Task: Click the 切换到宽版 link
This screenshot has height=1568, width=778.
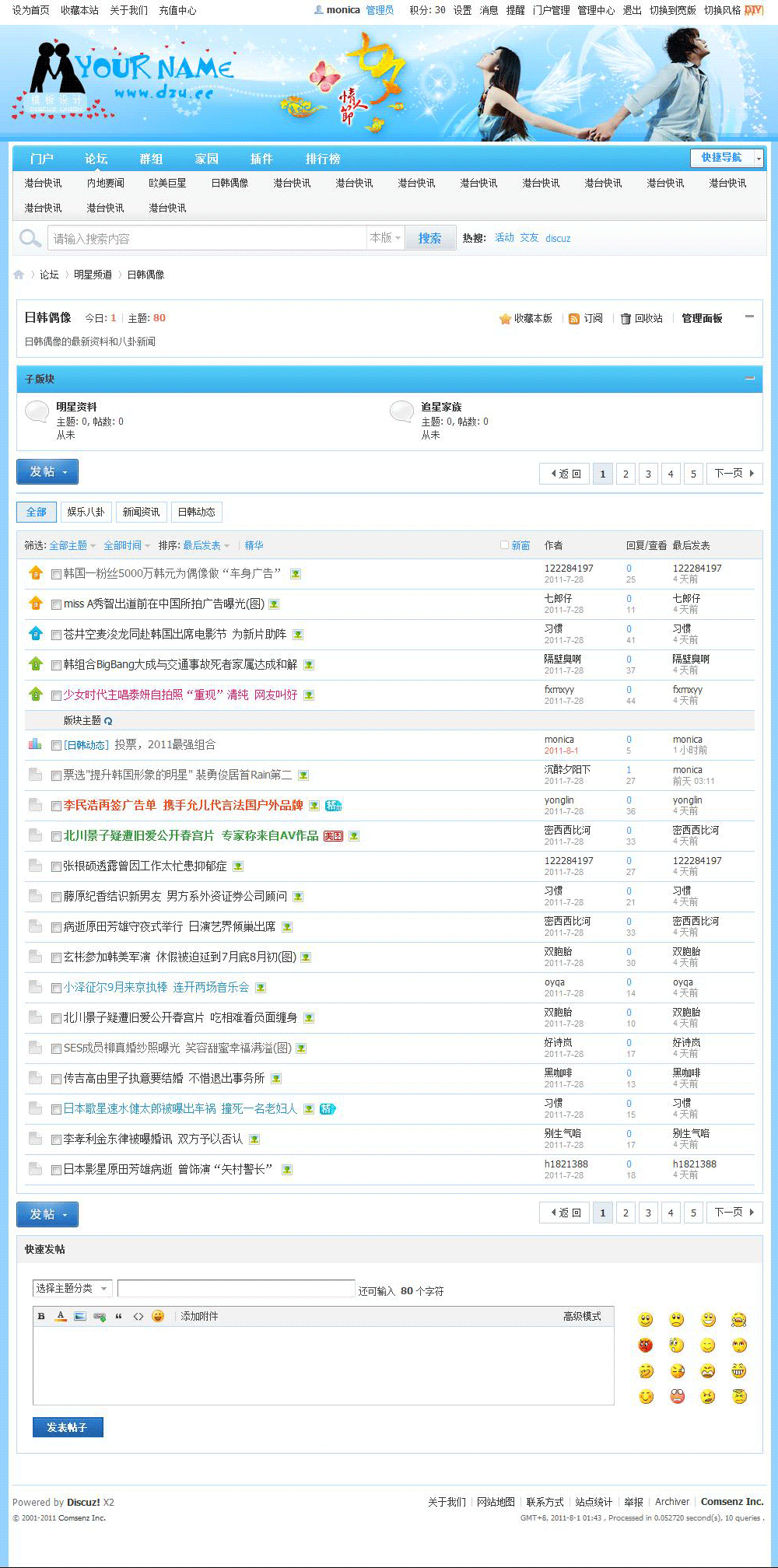Action: [672, 10]
